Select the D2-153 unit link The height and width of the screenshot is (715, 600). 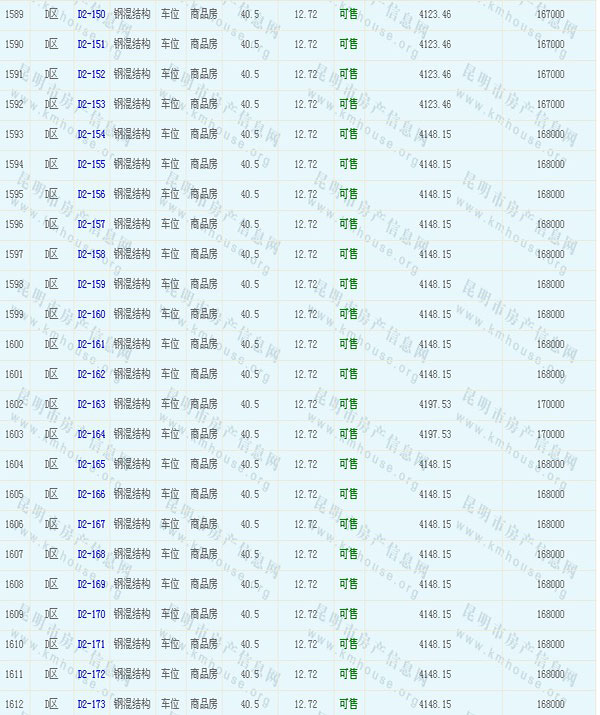(x=91, y=105)
